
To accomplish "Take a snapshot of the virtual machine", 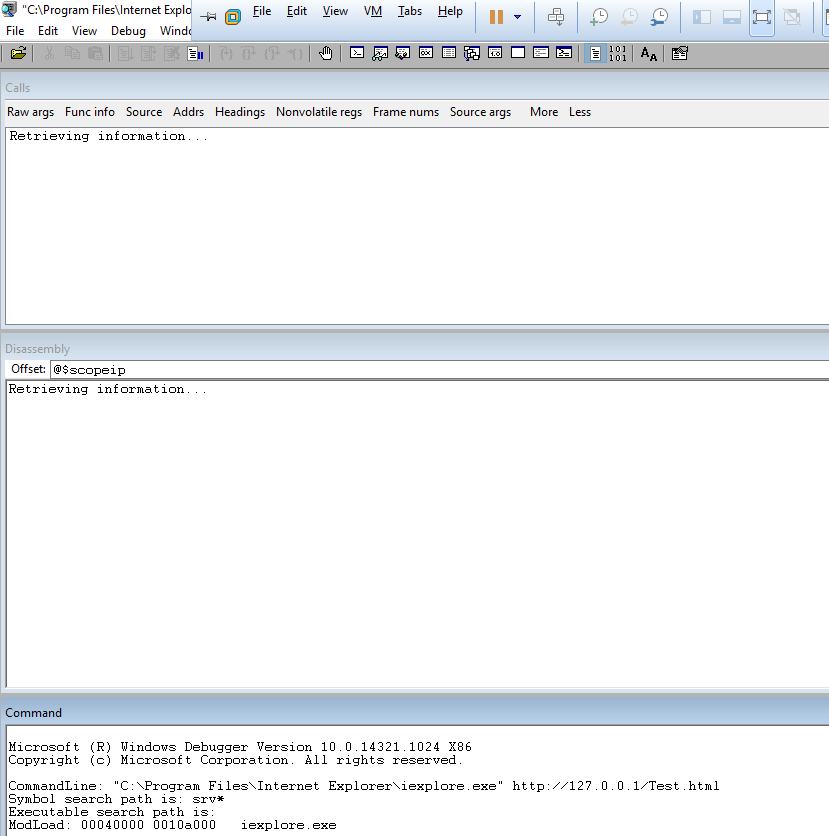I will [599, 17].
